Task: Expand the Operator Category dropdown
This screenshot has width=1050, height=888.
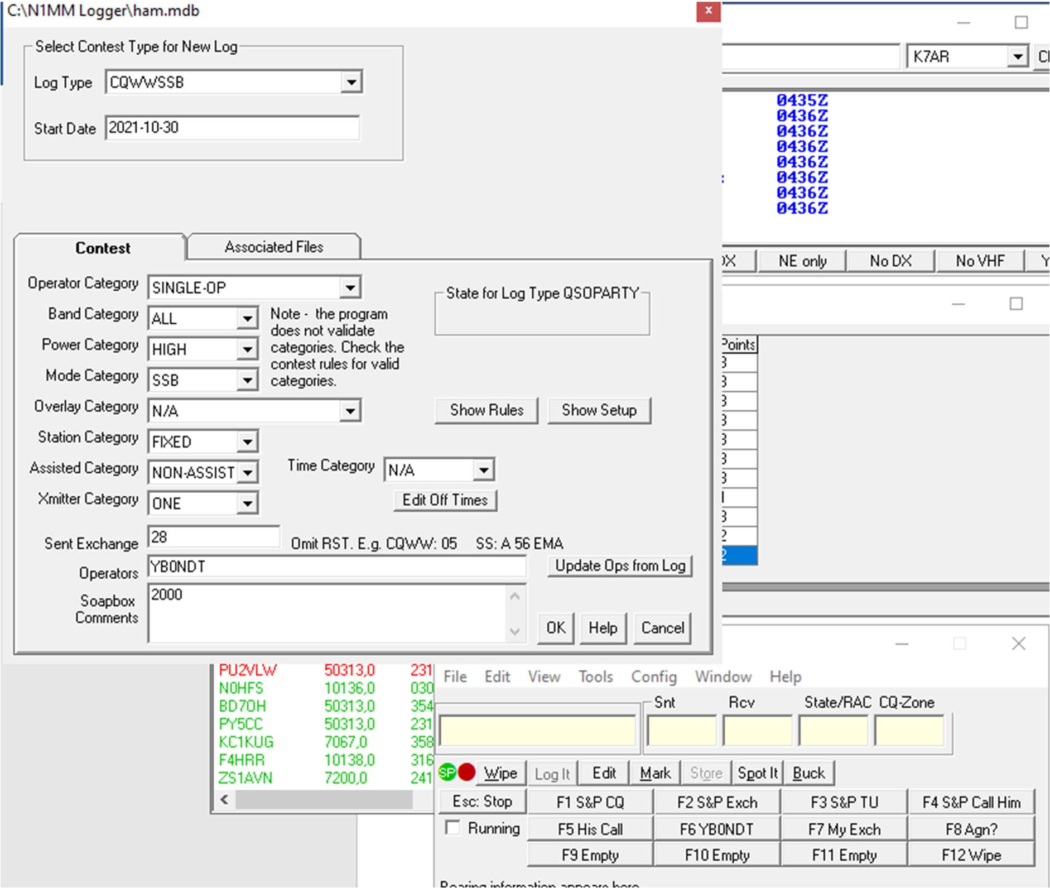Action: pyautogui.click(x=349, y=288)
